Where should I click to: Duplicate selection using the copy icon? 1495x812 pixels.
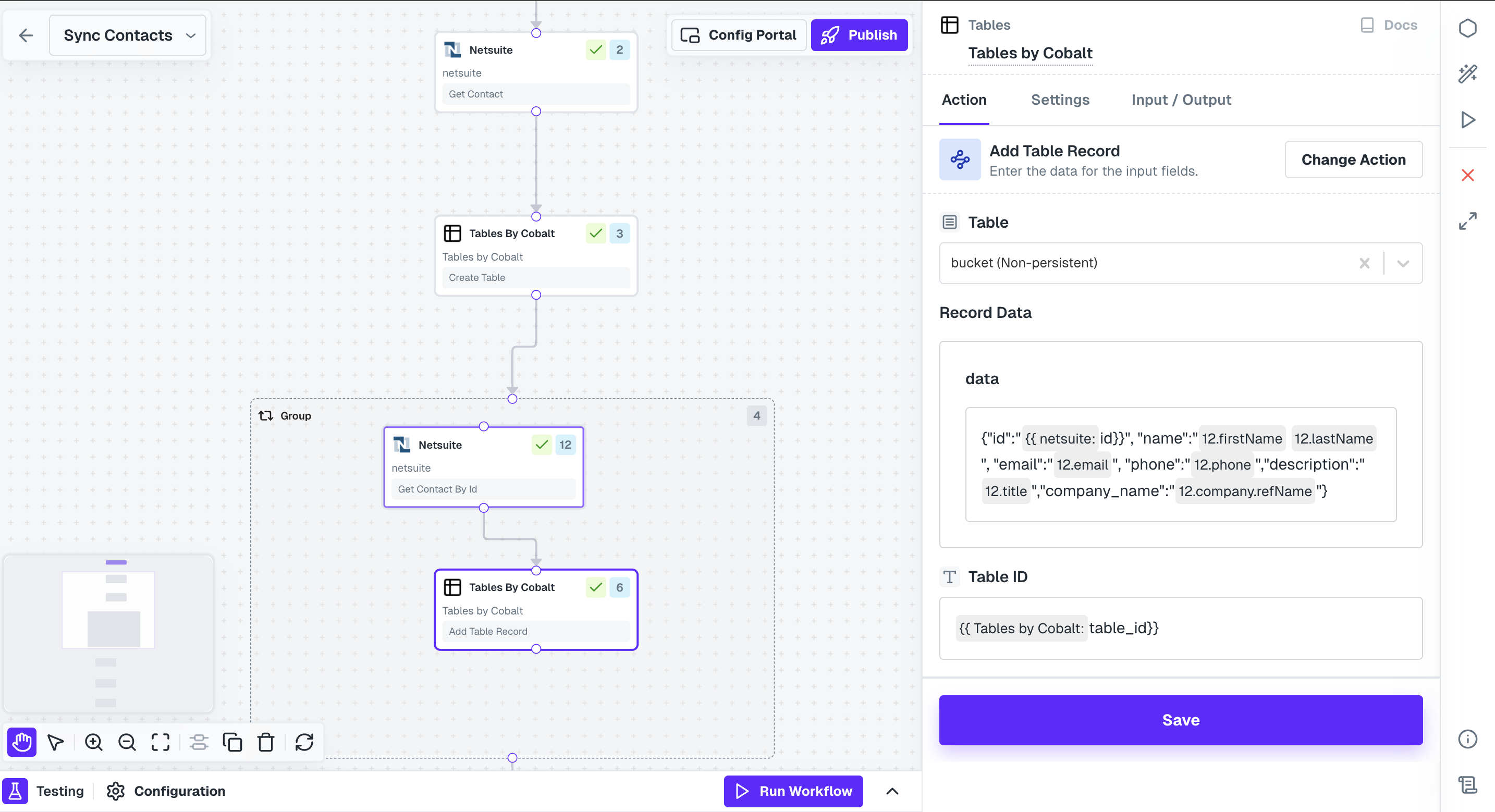click(x=232, y=742)
